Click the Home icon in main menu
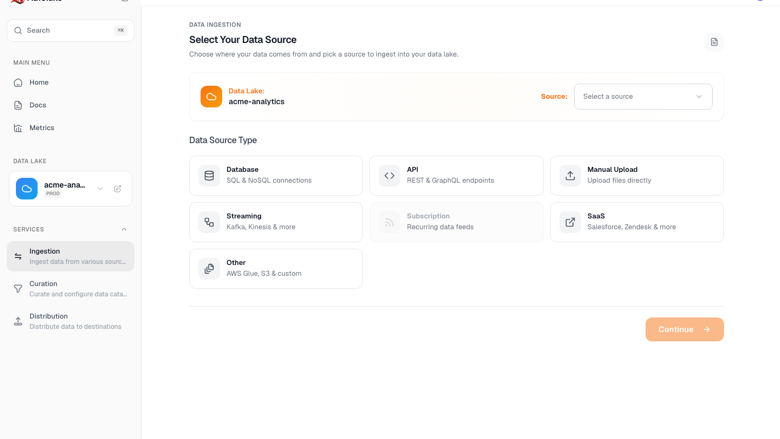This screenshot has height=439, width=780. click(x=18, y=83)
